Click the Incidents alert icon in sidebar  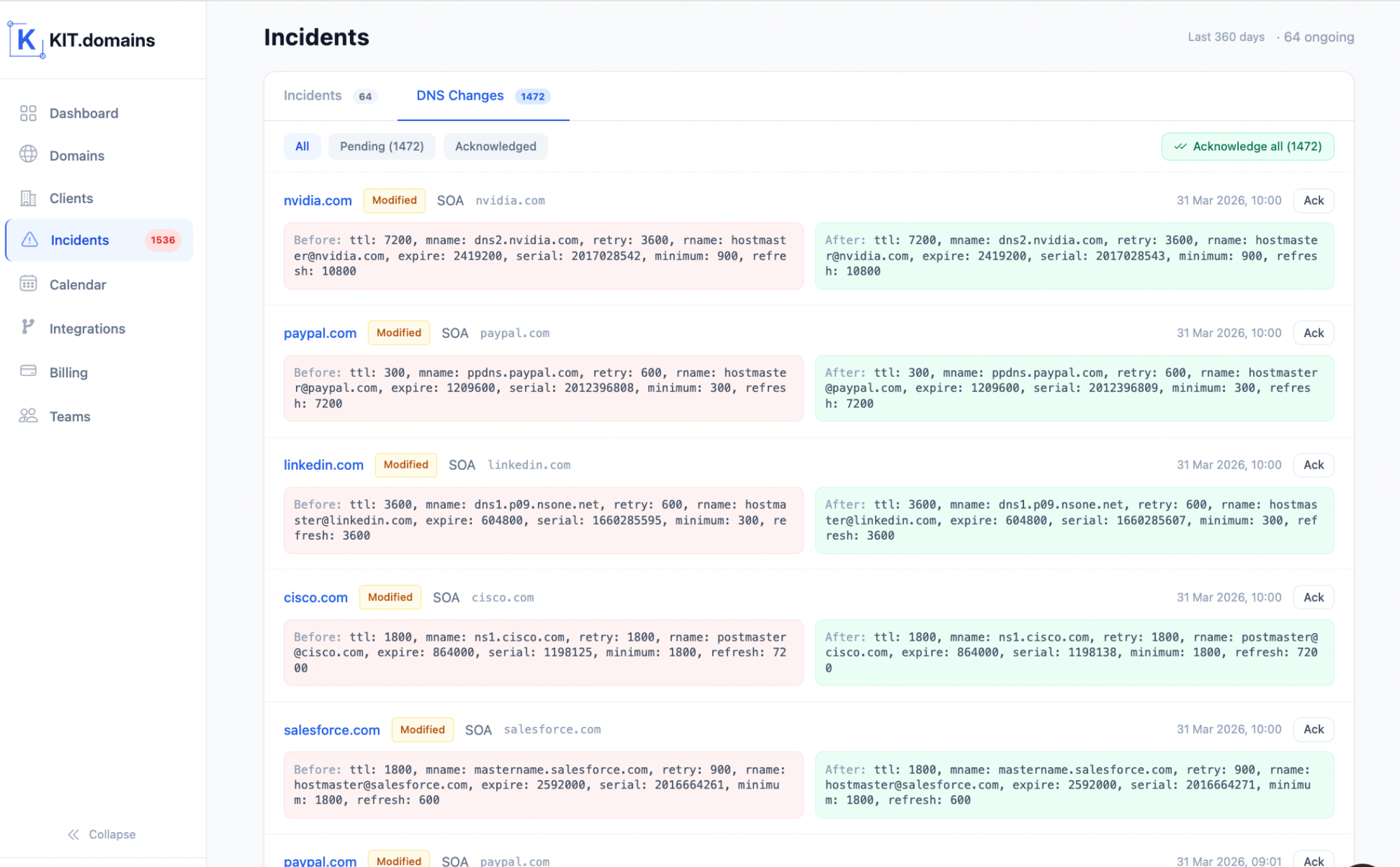29,240
